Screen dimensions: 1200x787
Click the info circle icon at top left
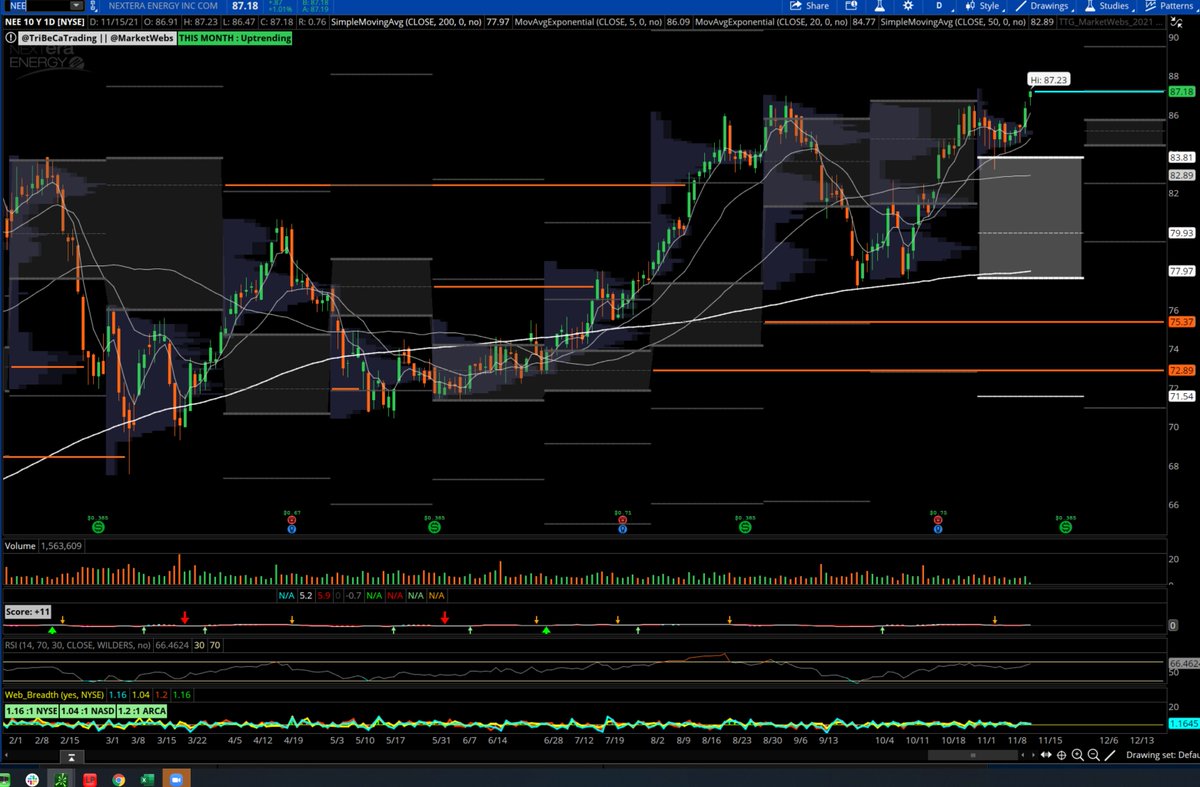(x=10, y=38)
